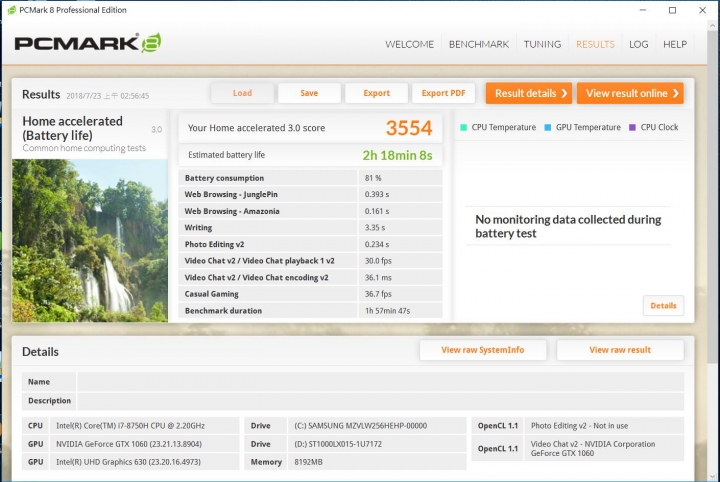
Task: Click the 30.0 fps playback value
Action: click(x=378, y=261)
